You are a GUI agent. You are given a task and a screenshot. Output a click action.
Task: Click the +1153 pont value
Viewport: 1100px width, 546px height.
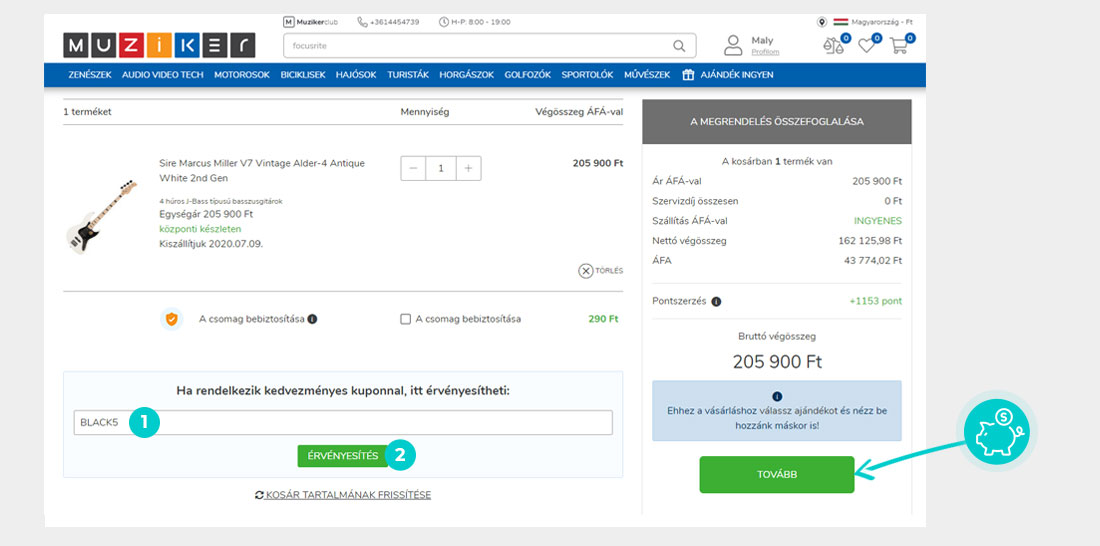click(876, 302)
